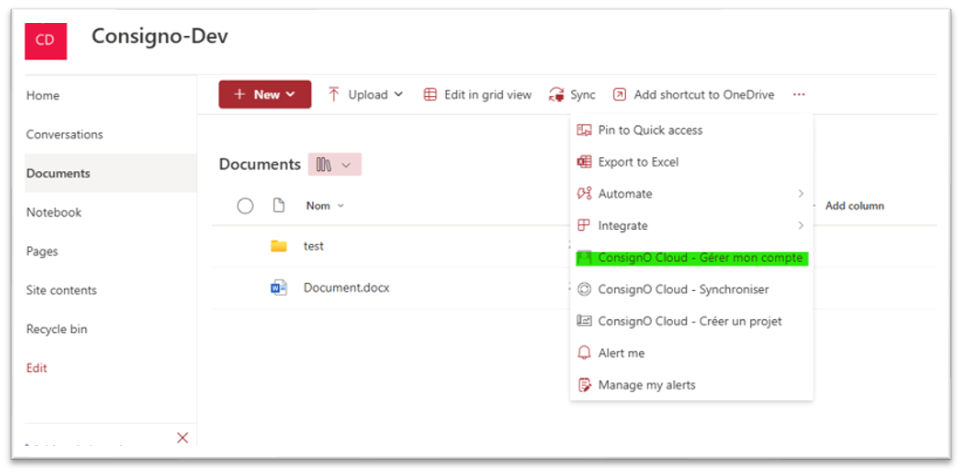Open the test folder by name
Image resolution: width=962 pixels, height=474 pixels.
[314, 247]
